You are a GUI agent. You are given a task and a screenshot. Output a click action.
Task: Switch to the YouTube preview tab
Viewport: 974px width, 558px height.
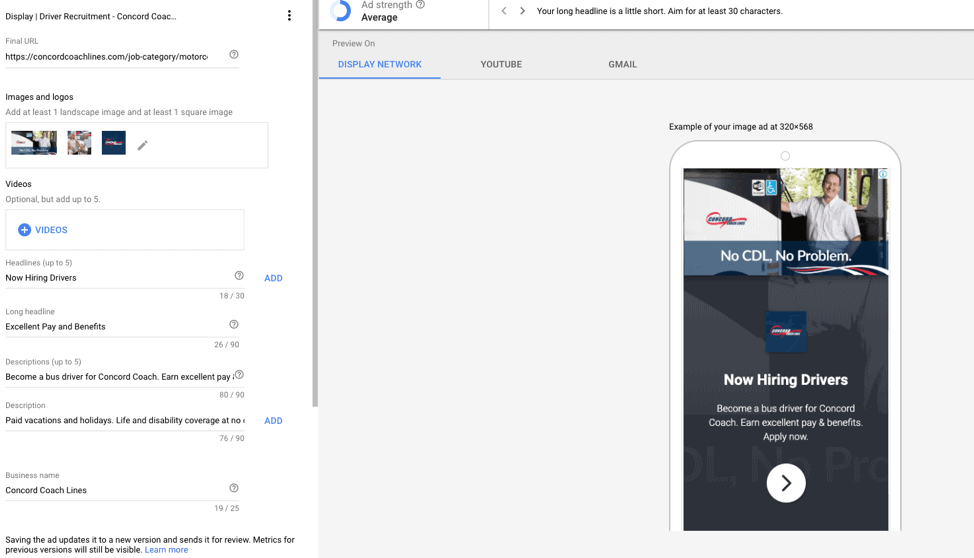[501, 64]
